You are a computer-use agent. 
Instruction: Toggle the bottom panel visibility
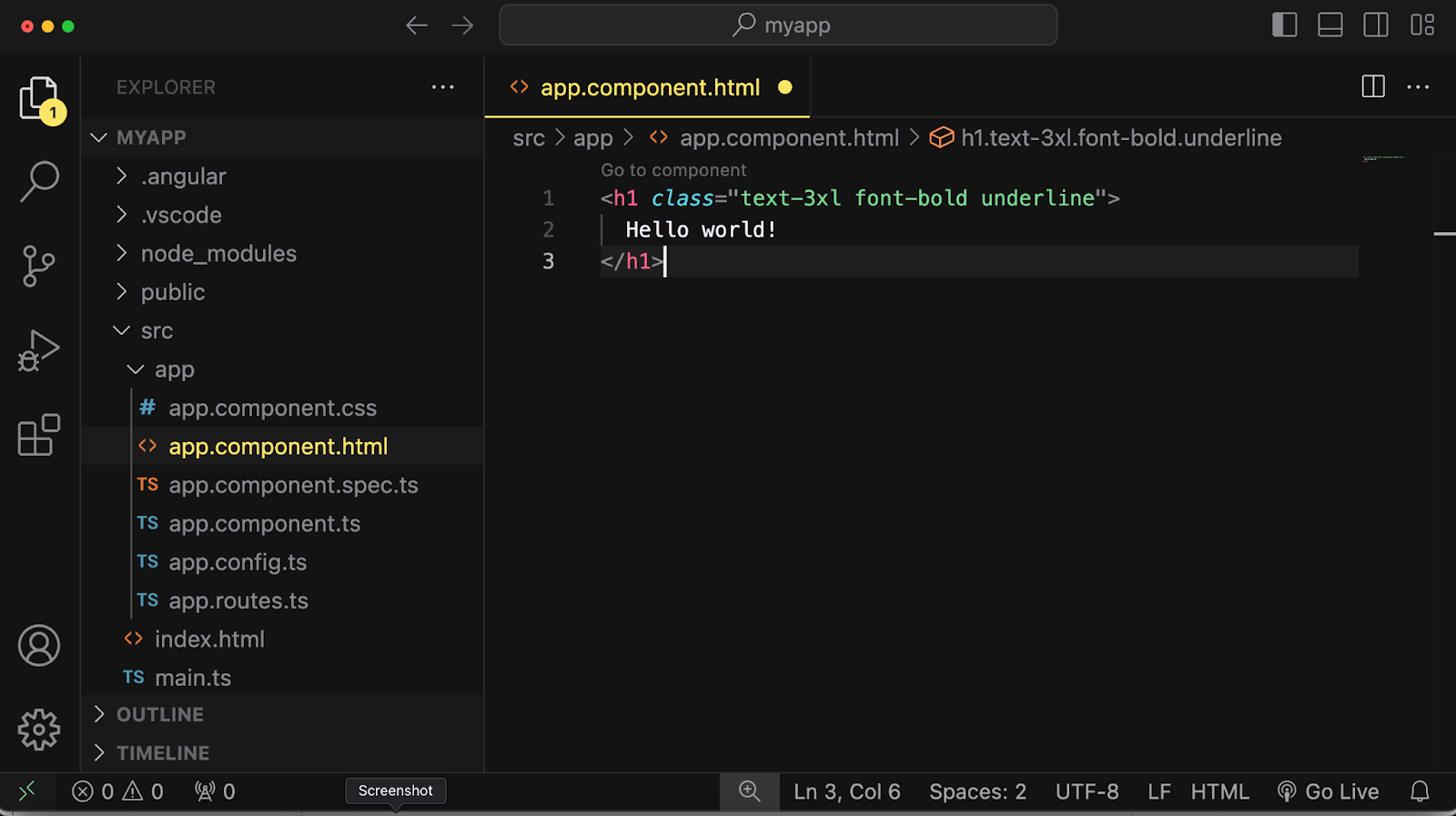click(x=1330, y=25)
